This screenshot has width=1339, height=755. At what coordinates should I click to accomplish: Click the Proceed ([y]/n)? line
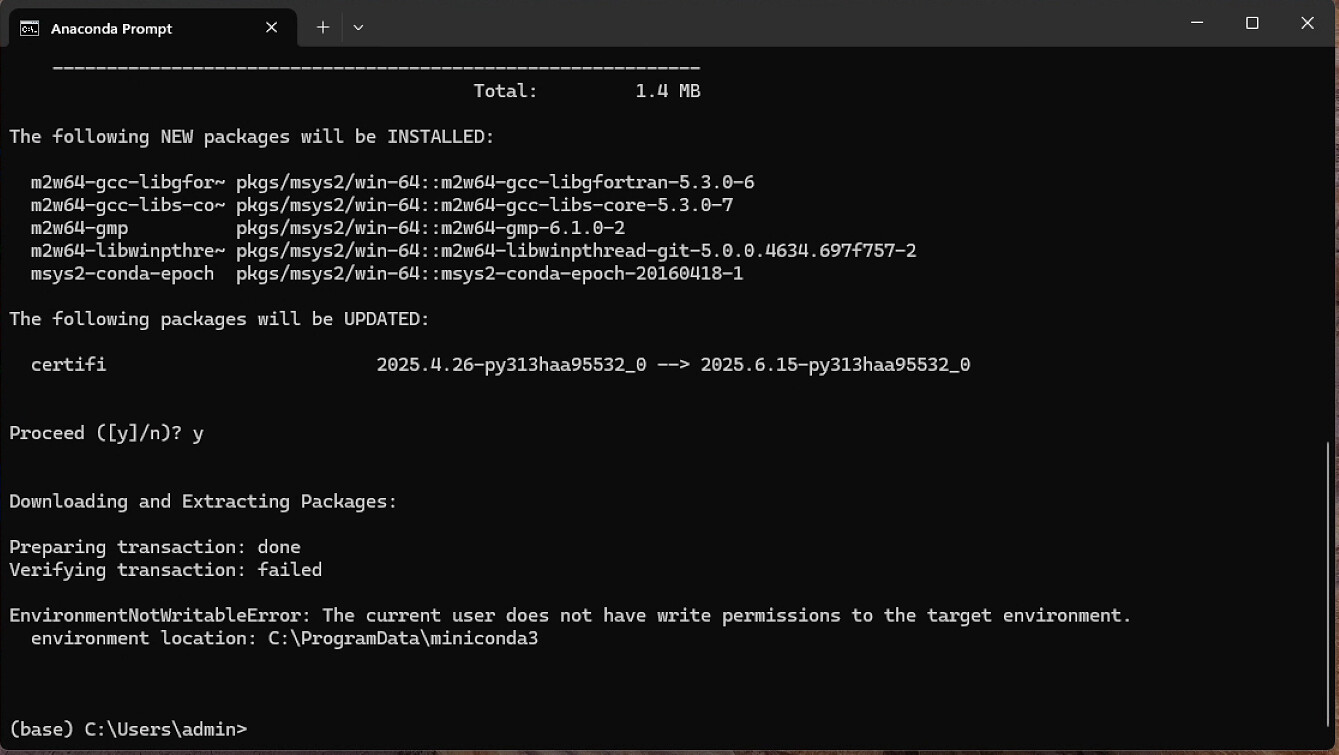point(106,433)
